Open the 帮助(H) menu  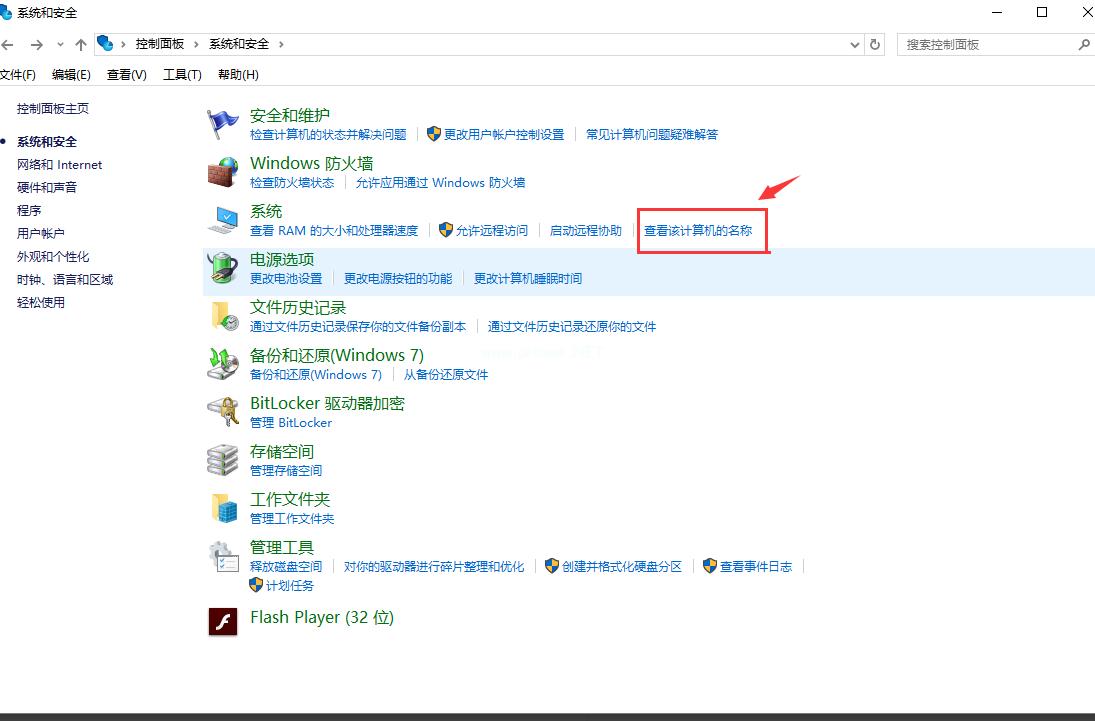(x=238, y=75)
